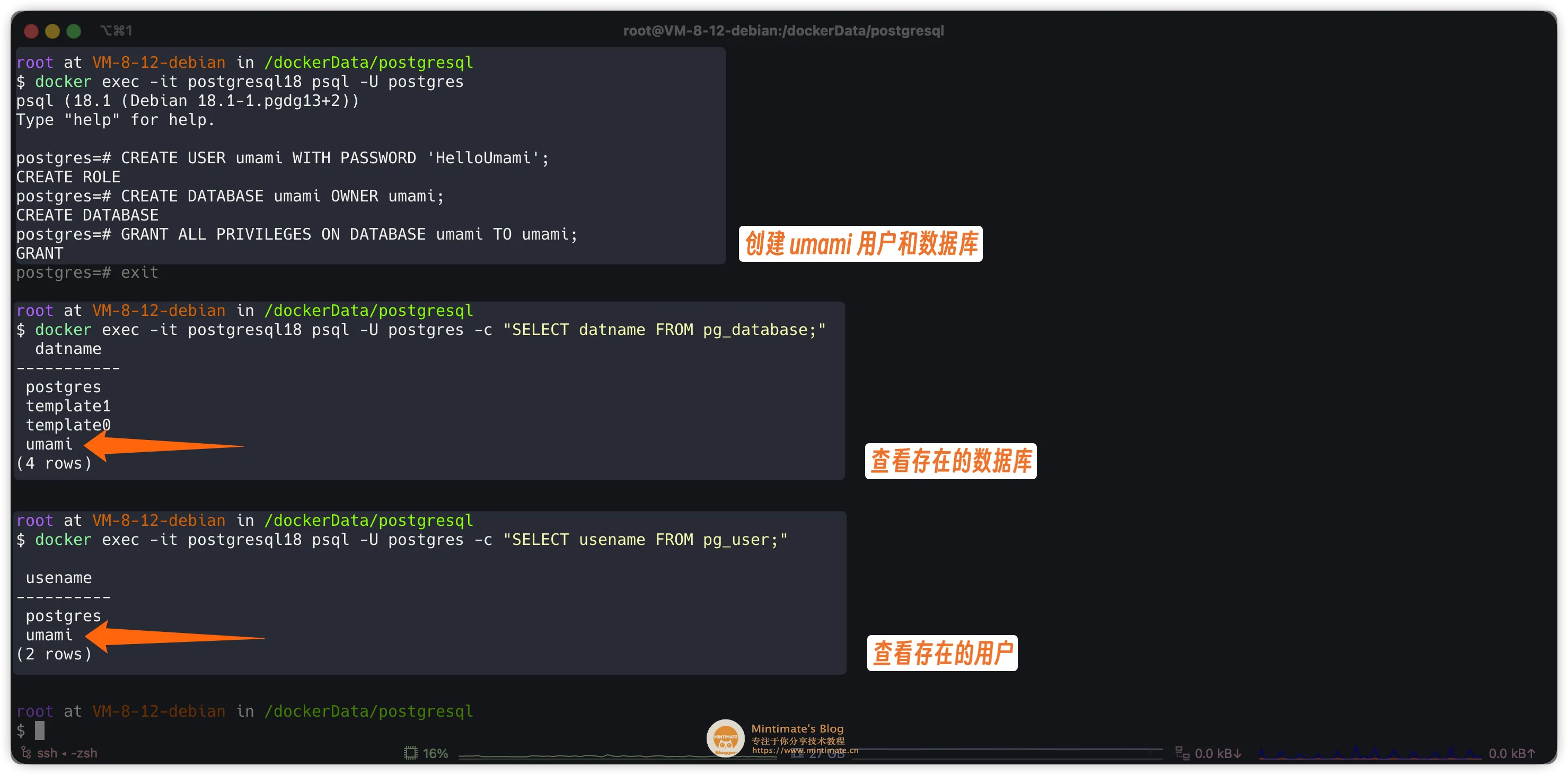Click the '查看存在的数据库' annotation label
The image size is (1568, 775).
pos(950,461)
